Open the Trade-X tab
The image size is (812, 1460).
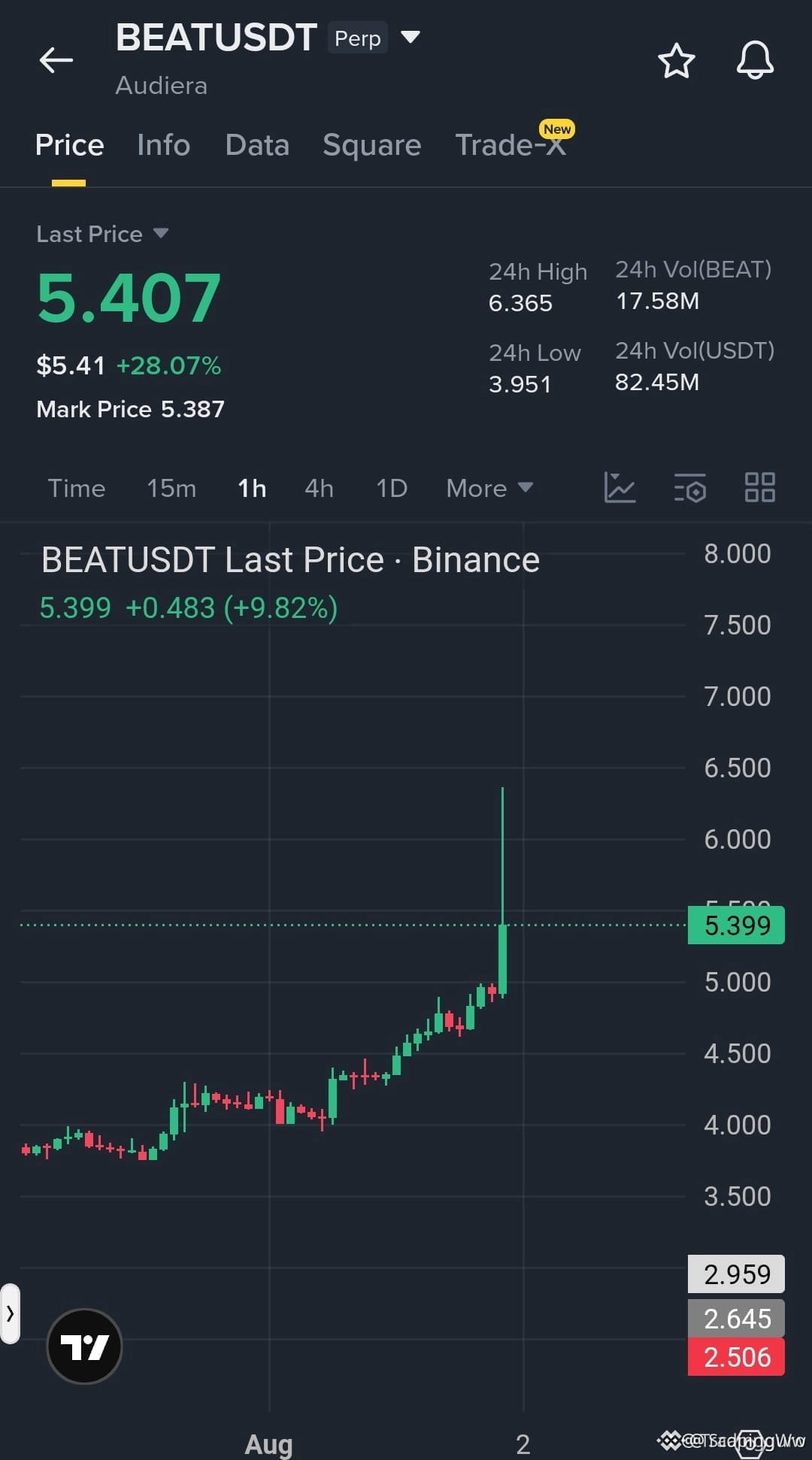pos(511,144)
